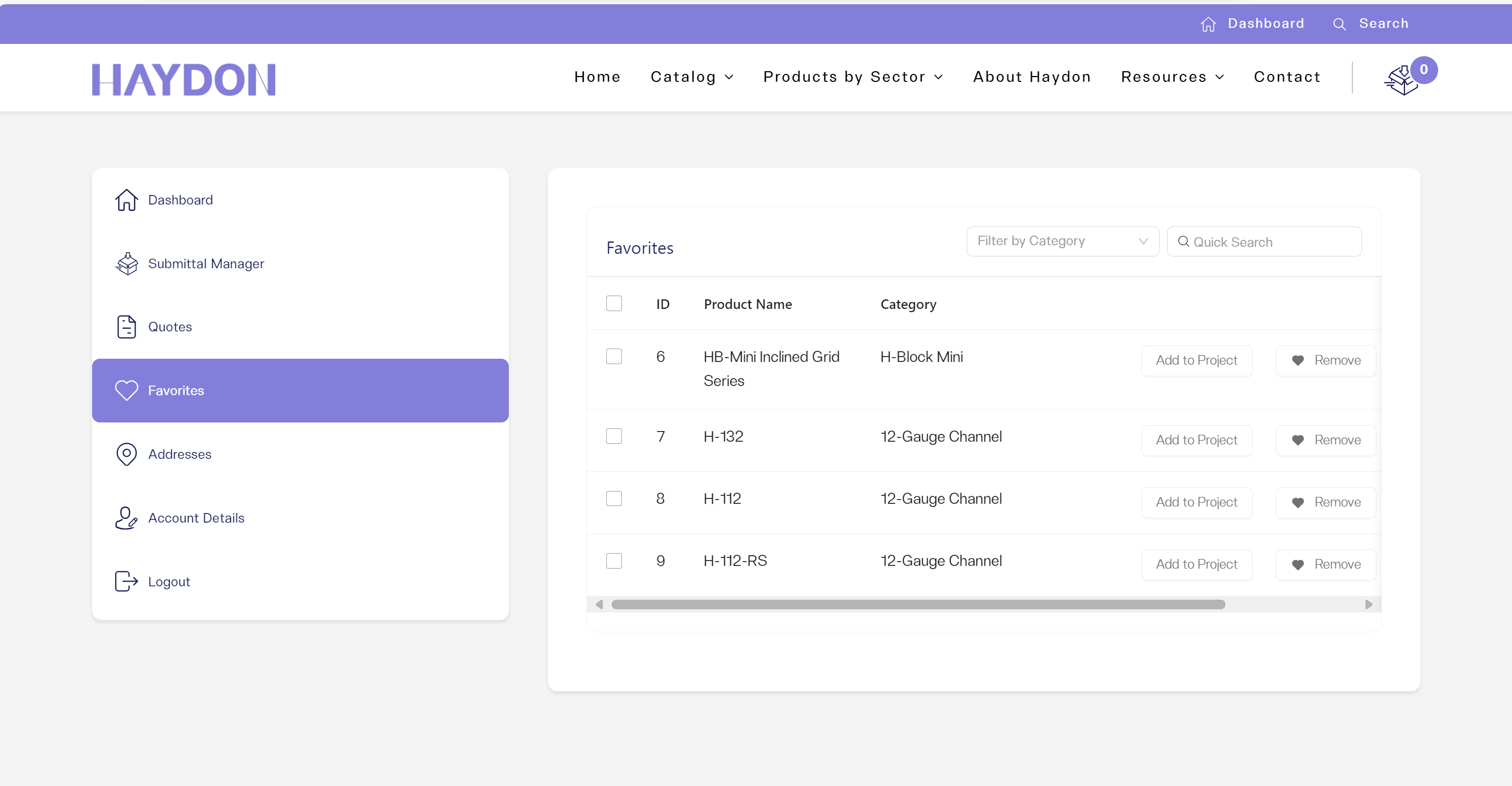Open Account Details user icon
Screen dimensions: 1512x786
pos(126,518)
